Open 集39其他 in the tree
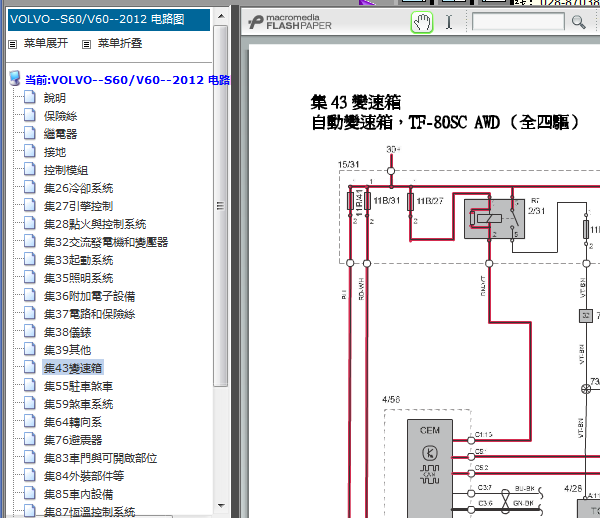The height and width of the screenshot is (518, 600). [x=67, y=350]
